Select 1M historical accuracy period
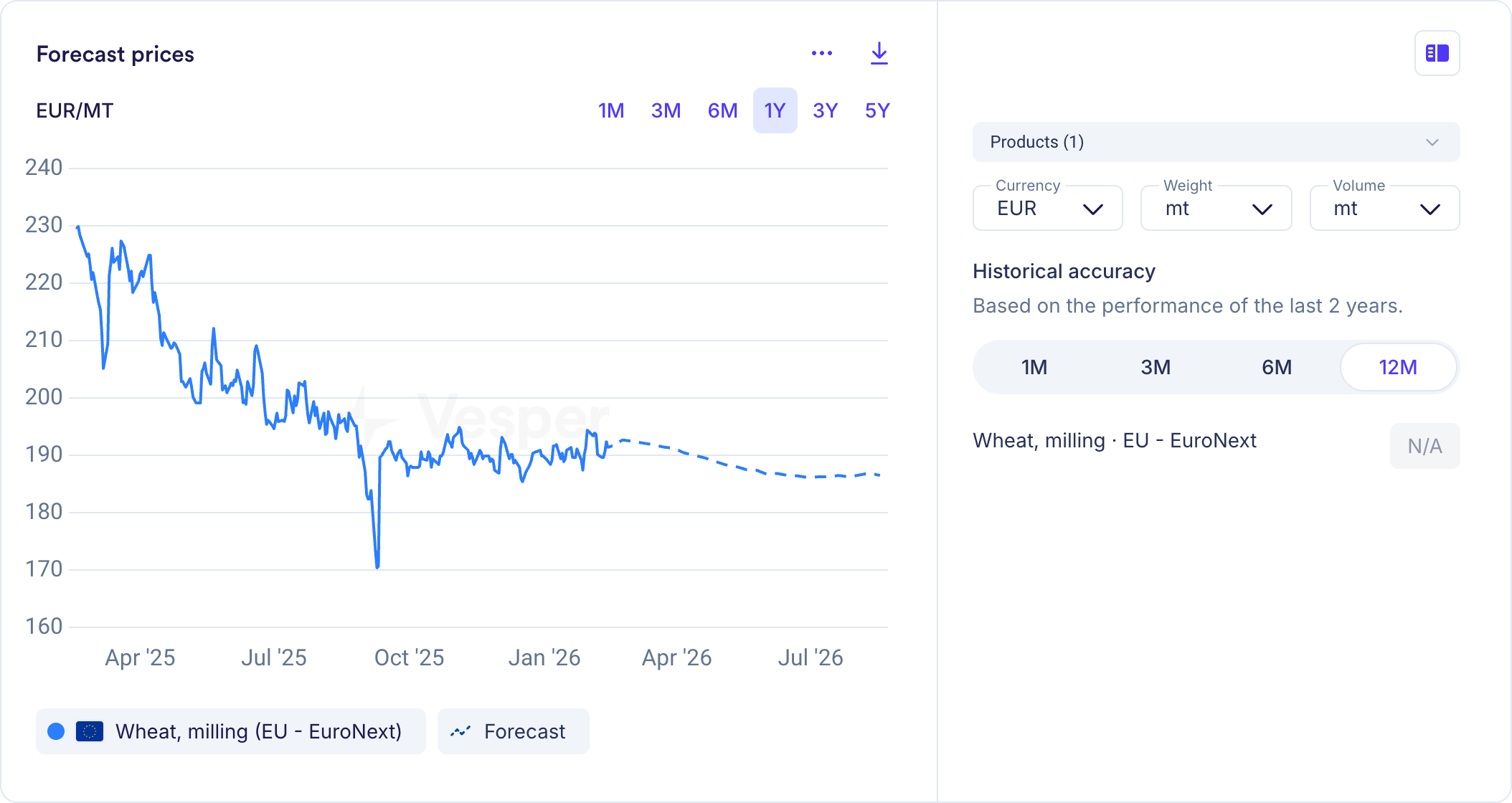Viewport: 1512px width, 803px height. (x=1034, y=367)
